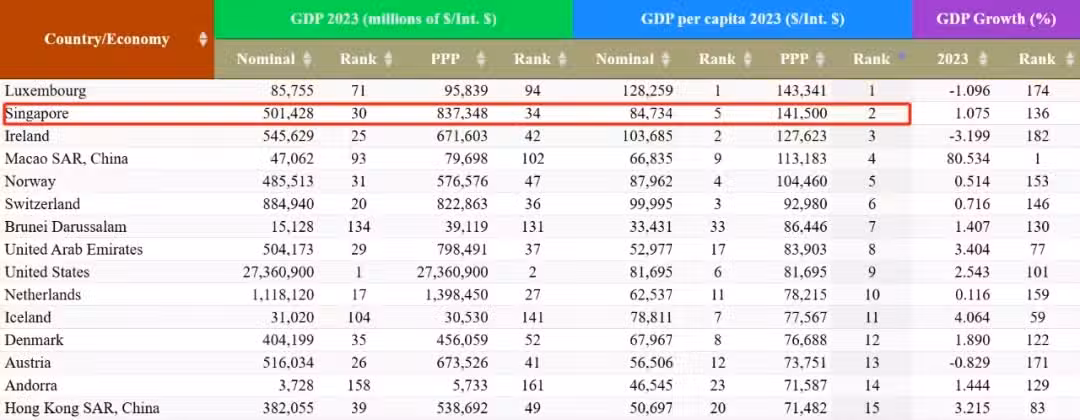Viewport: 1080px width, 420px height.
Task: Select the Hong Kong SAR, China row name
Action: [82, 408]
